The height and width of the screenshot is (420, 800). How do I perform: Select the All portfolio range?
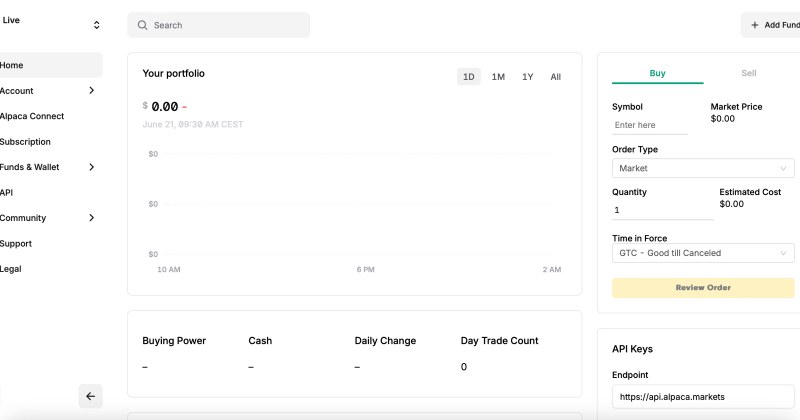[x=556, y=77]
